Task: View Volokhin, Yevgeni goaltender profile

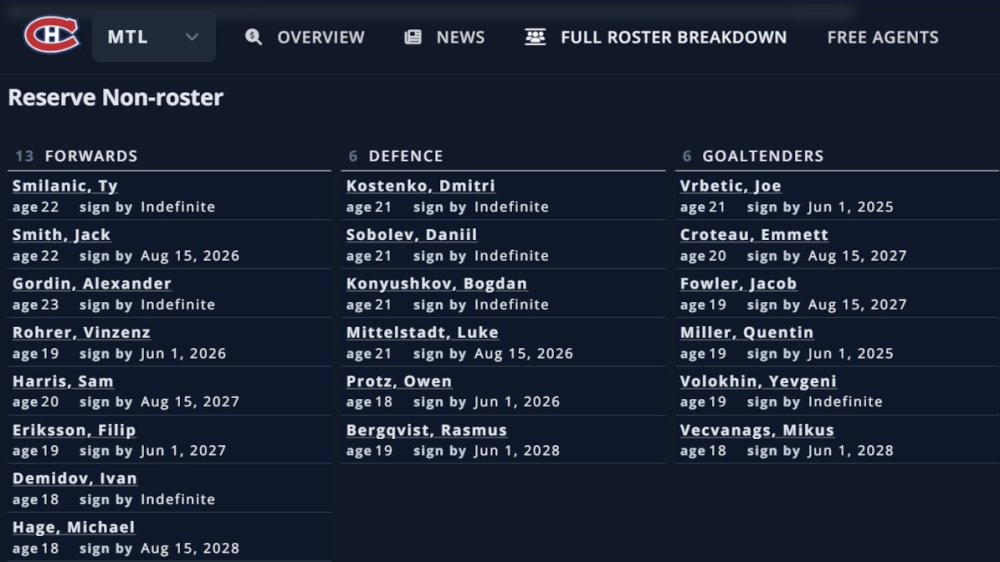Action: (x=758, y=381)
